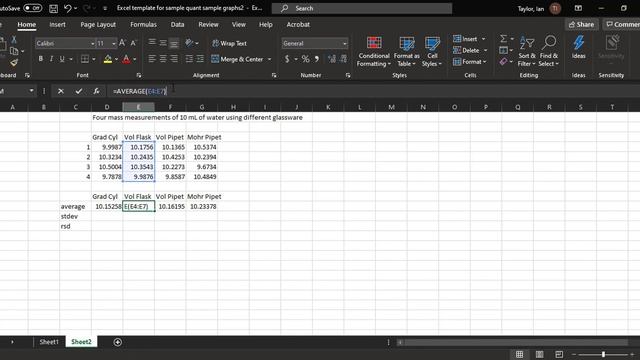Confirm formula with checkmark Enter button

pyautogui.click(x=79, y=91)
